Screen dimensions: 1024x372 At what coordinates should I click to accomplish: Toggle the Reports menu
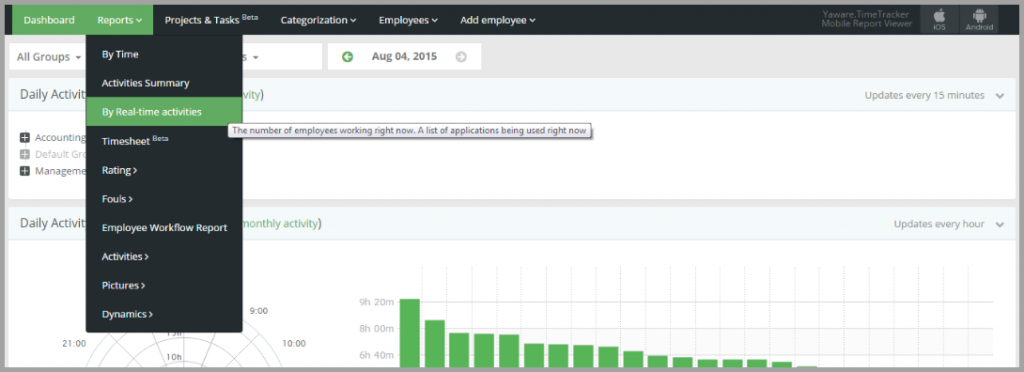point(120,20)
